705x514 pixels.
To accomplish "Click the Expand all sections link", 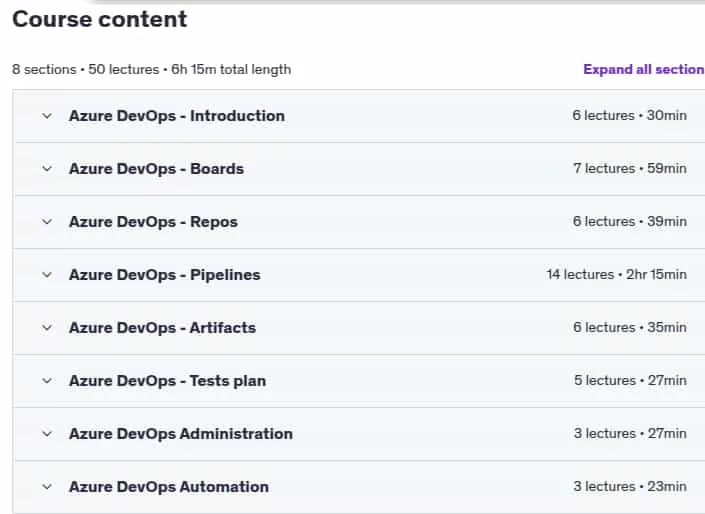I will (x=644, y=69).
